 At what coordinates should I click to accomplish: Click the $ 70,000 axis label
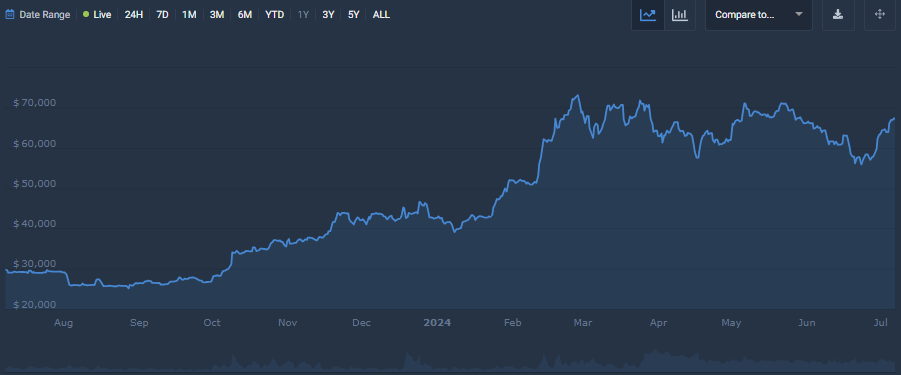click(35, 103)
